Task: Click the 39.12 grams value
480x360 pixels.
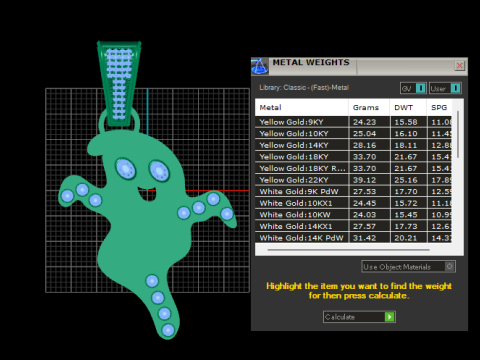Action: (364, 180)
